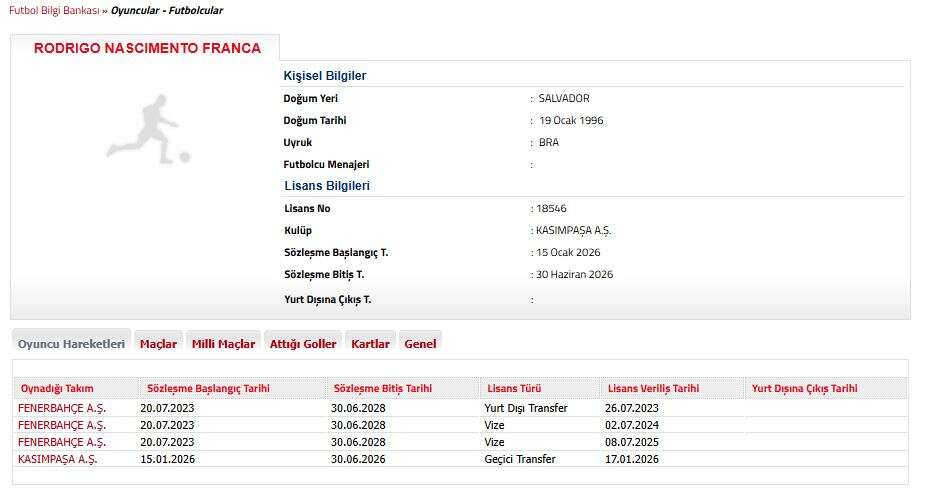Open FENERBAHÇE A.Ş. link in the 08.07.2025 row
The width and height of the screenshot is (930, 502).
pyautogui.click(x=62, y=442)
